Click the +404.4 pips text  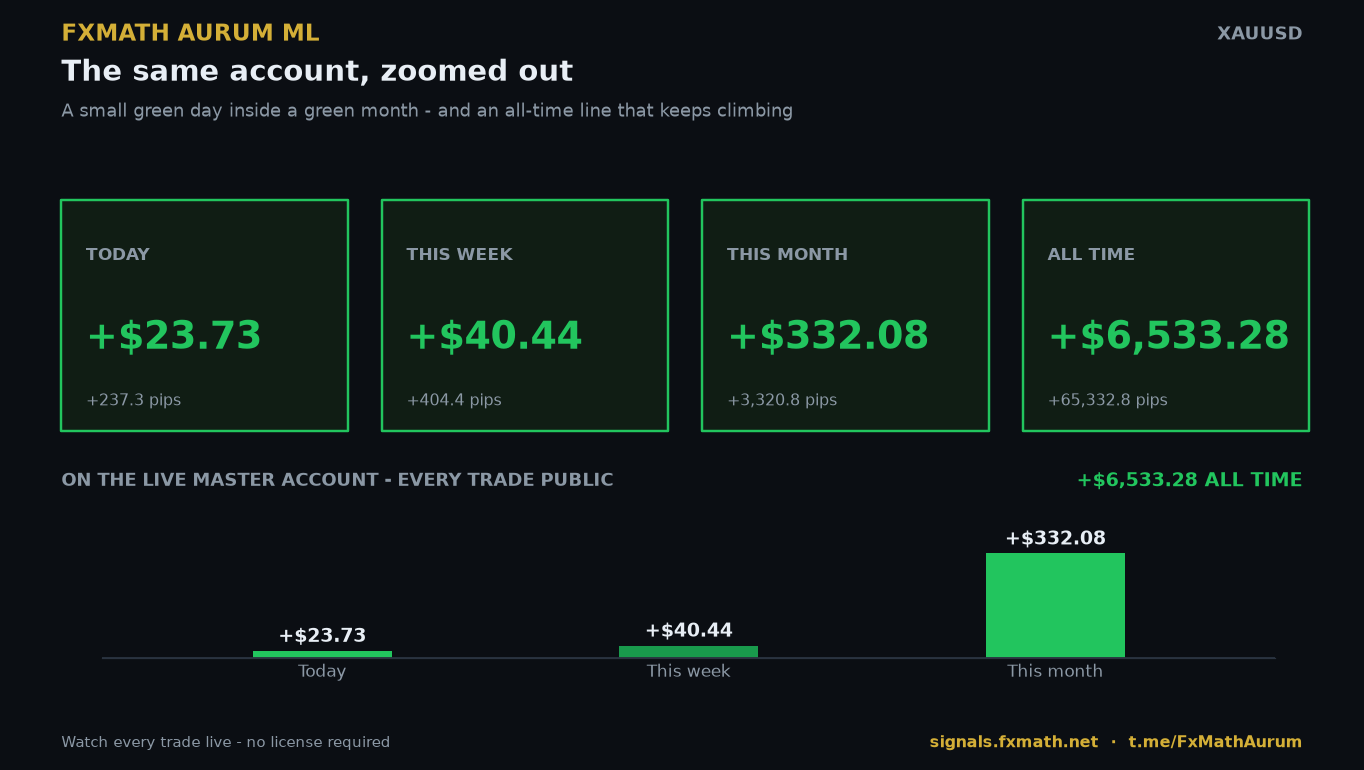click(454, 401)
